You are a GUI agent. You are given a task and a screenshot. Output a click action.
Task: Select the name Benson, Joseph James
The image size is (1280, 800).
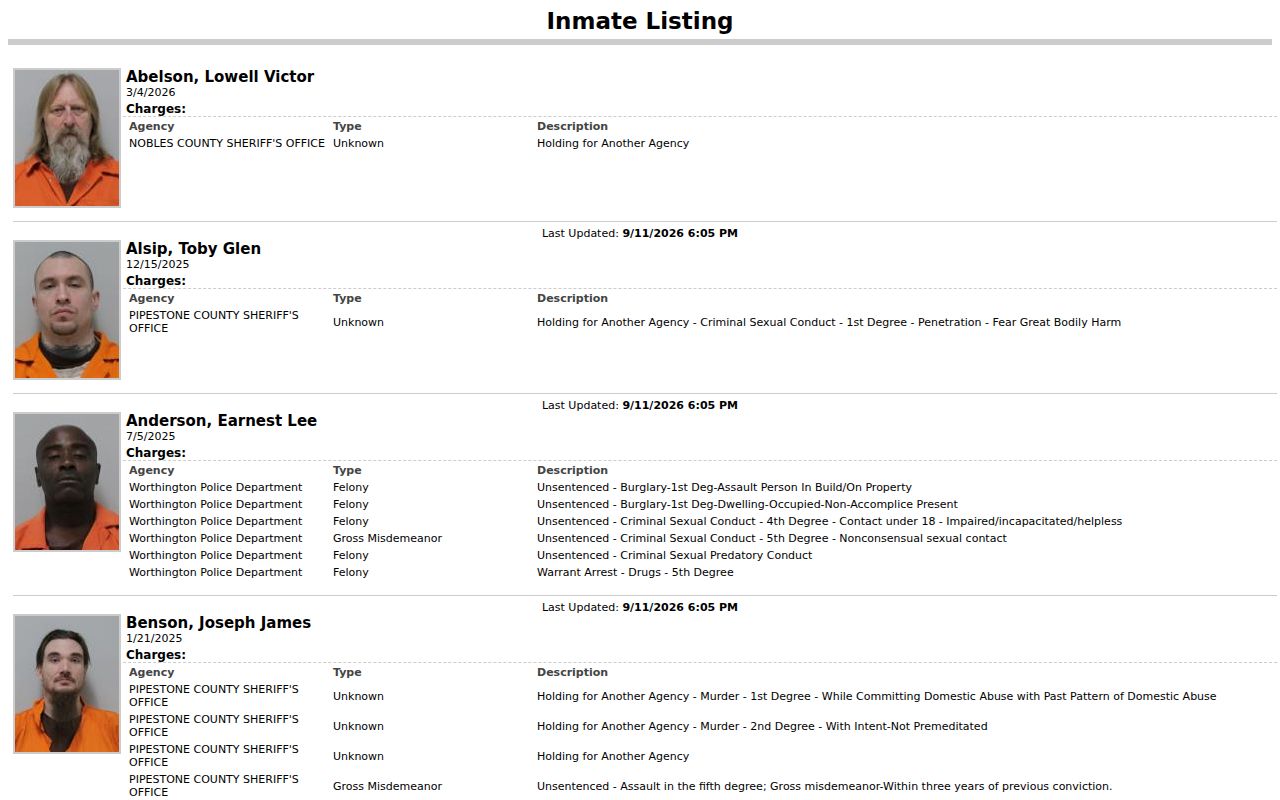pos(218,623)
